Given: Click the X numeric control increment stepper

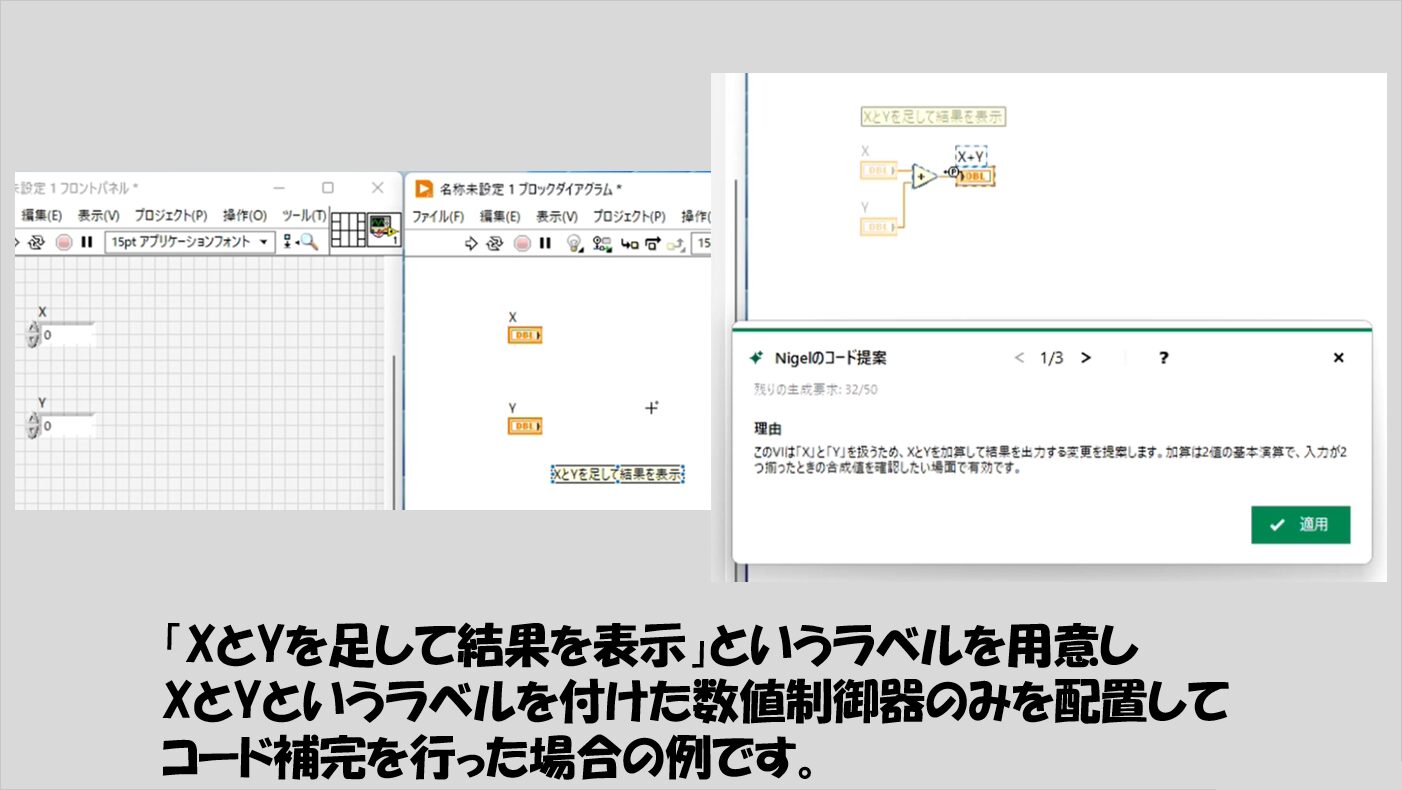Looking at the screenshot, I should click(x=32, y=329).
